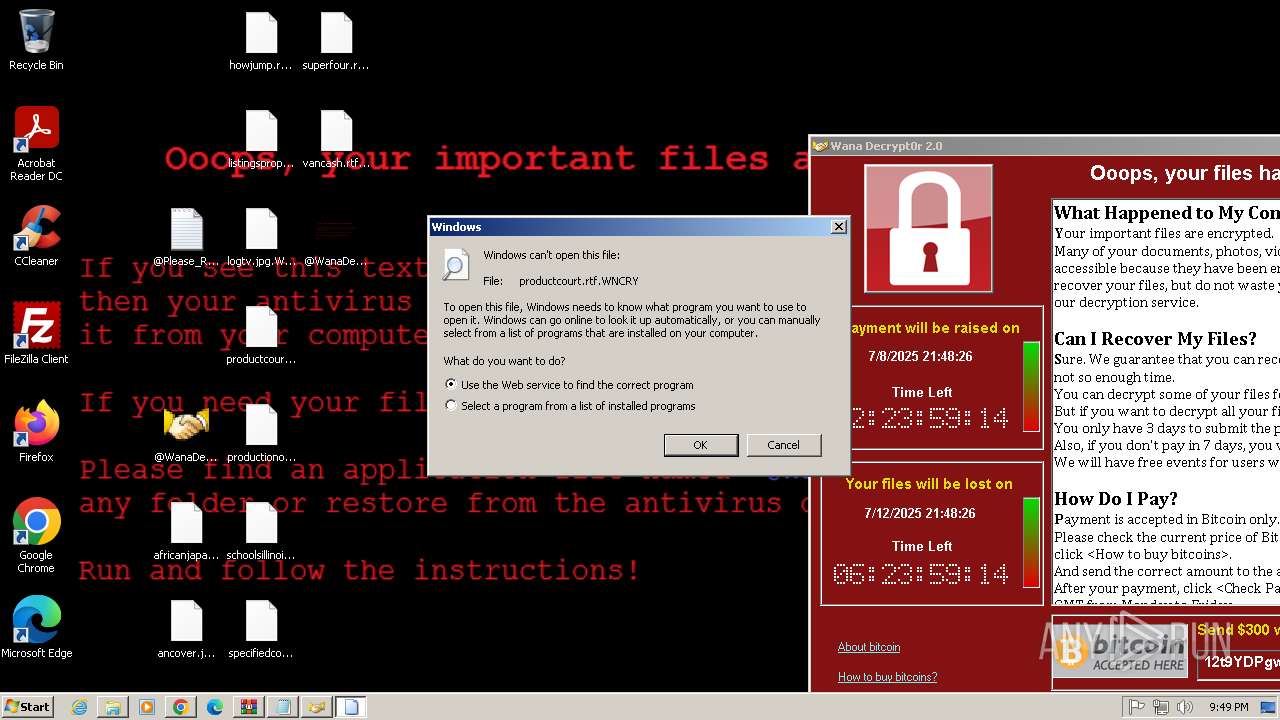This screenshot has width=1280, height=720.
Task: Click the 'Can I Recover My Files?' heading
Action: 1155,338
